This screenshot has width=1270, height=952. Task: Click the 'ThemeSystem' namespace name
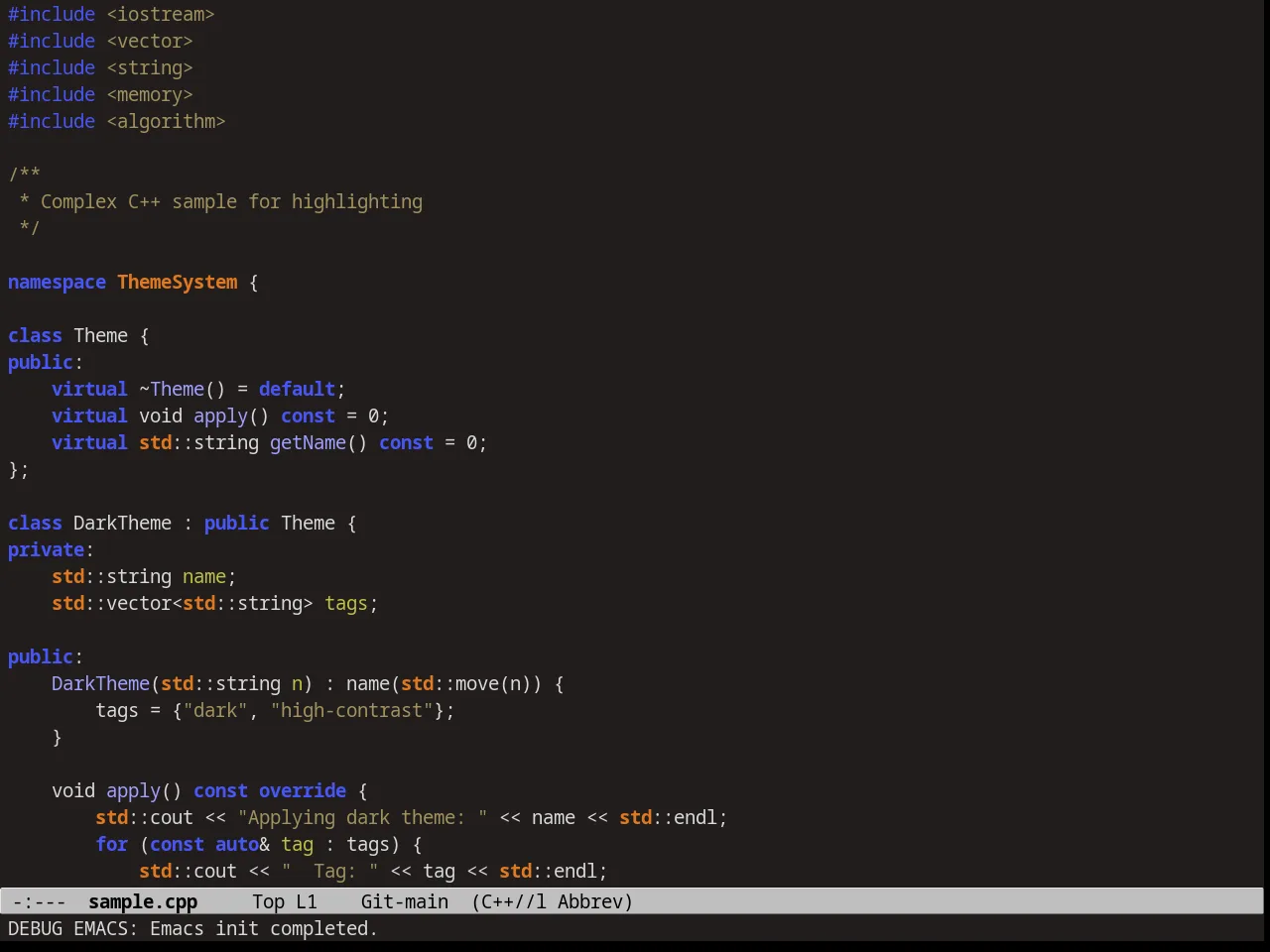[x=178, y=282]
